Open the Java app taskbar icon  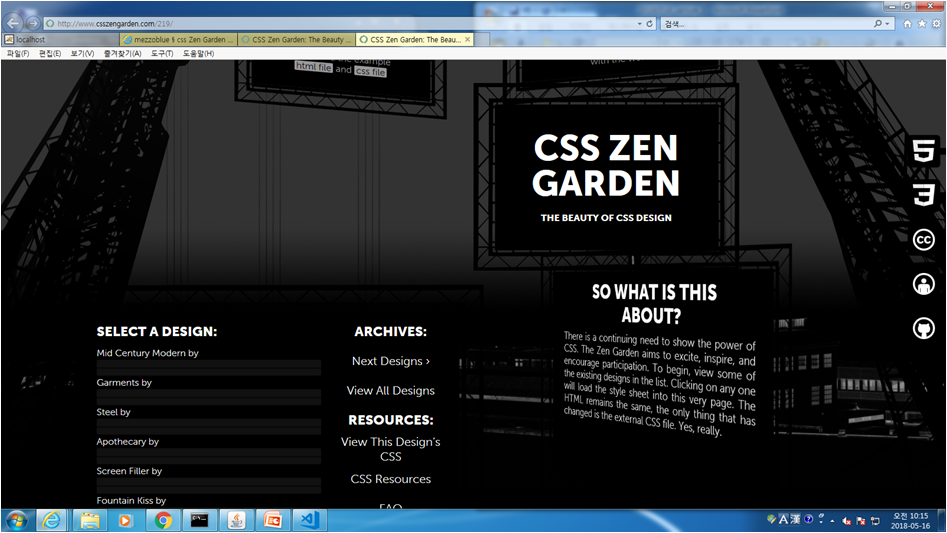coord(236,520)
